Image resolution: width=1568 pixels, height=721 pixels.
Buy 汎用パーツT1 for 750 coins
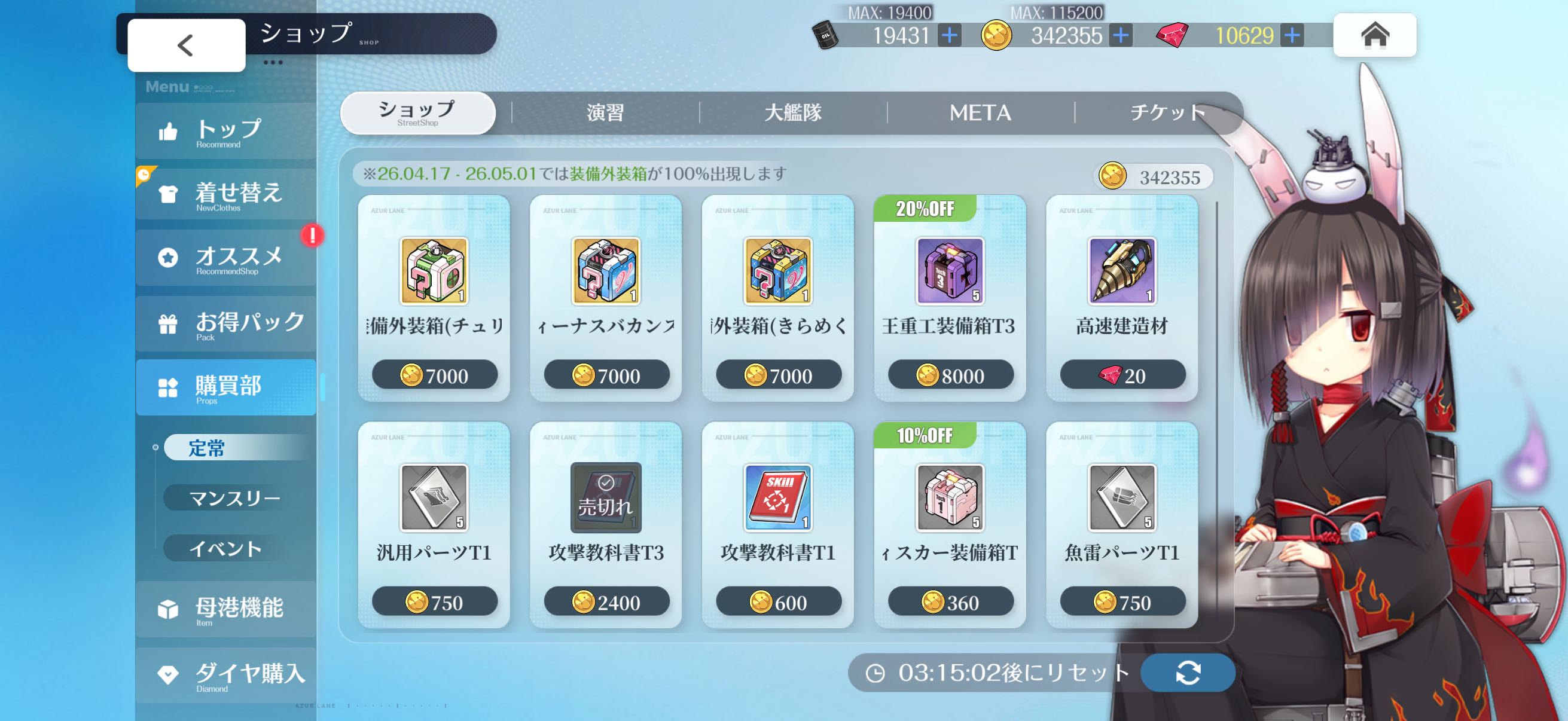tap(435, 602)
